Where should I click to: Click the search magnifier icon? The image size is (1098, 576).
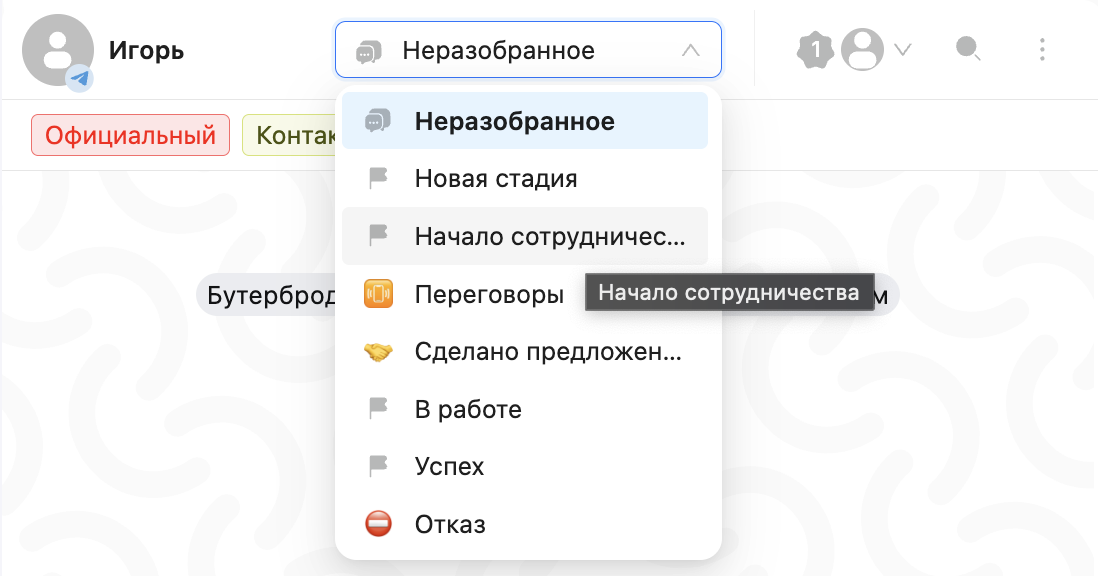pos(967,48)
